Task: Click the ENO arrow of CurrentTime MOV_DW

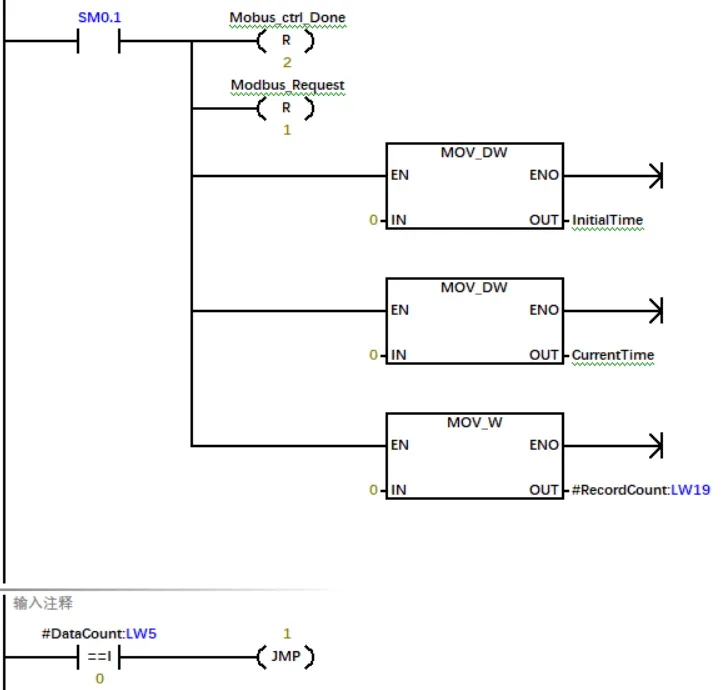Action: pyautogui.click(x=656, y=311)
